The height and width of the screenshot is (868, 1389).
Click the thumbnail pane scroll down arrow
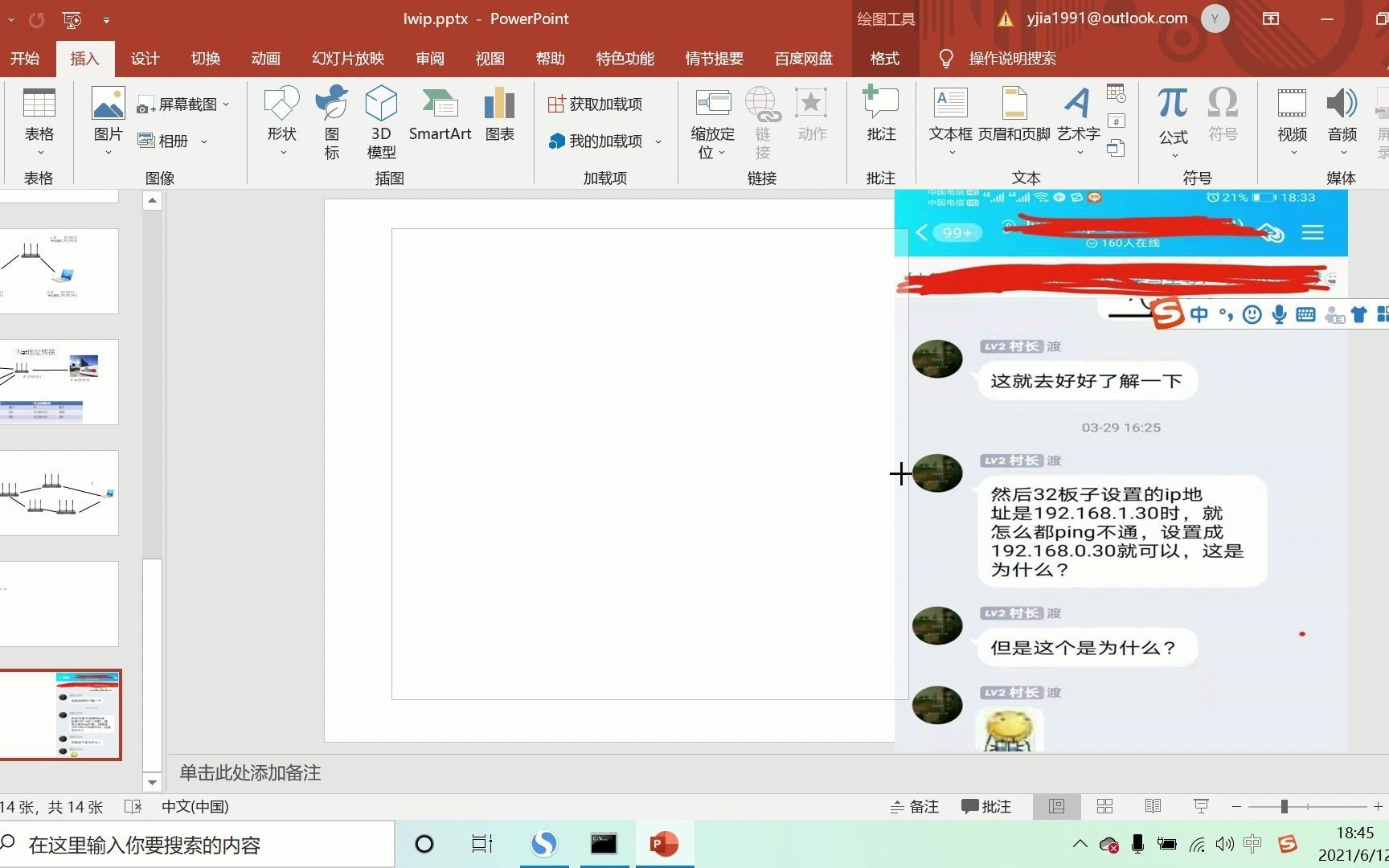(152, 782)
